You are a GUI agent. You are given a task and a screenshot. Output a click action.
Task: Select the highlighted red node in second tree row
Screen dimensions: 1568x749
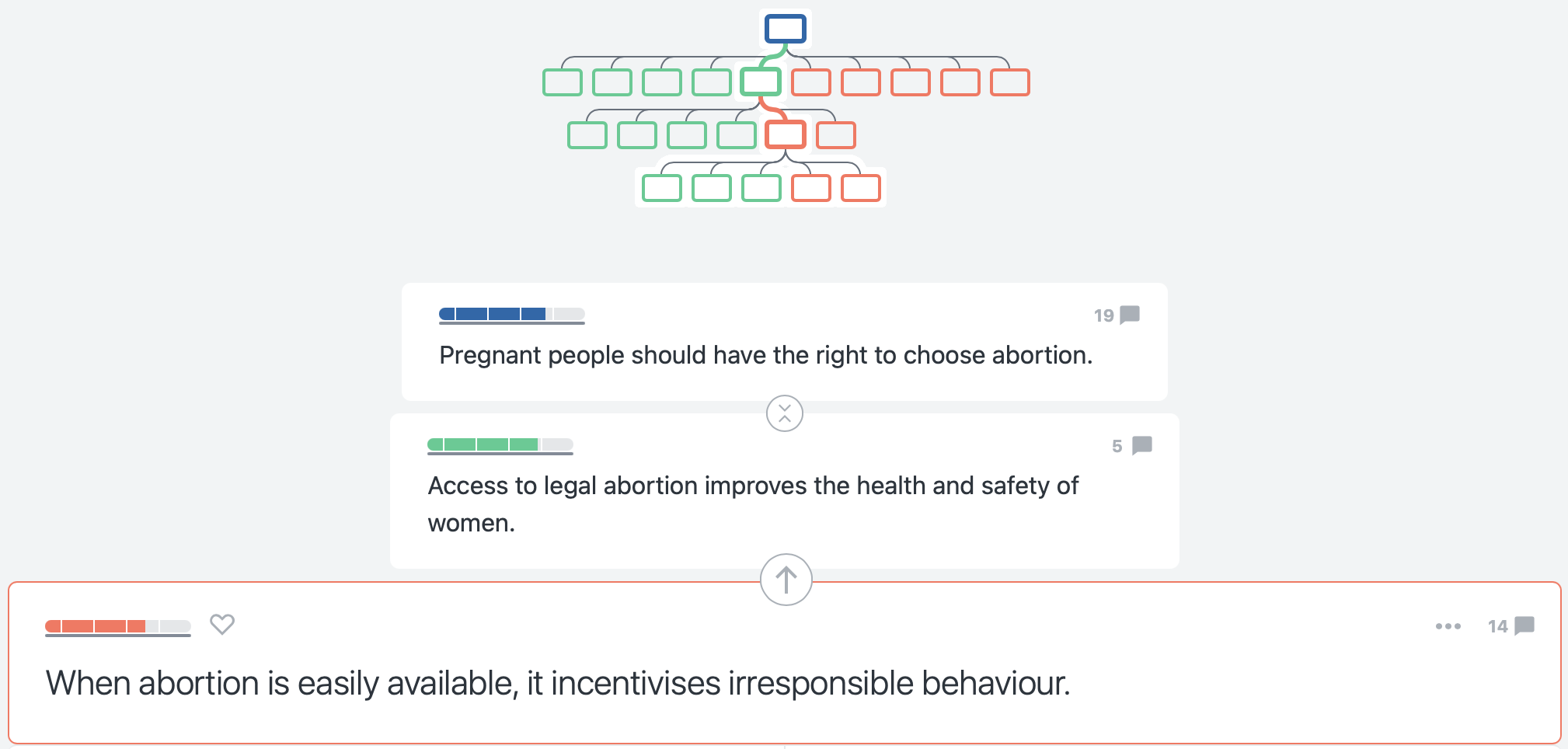786,135
